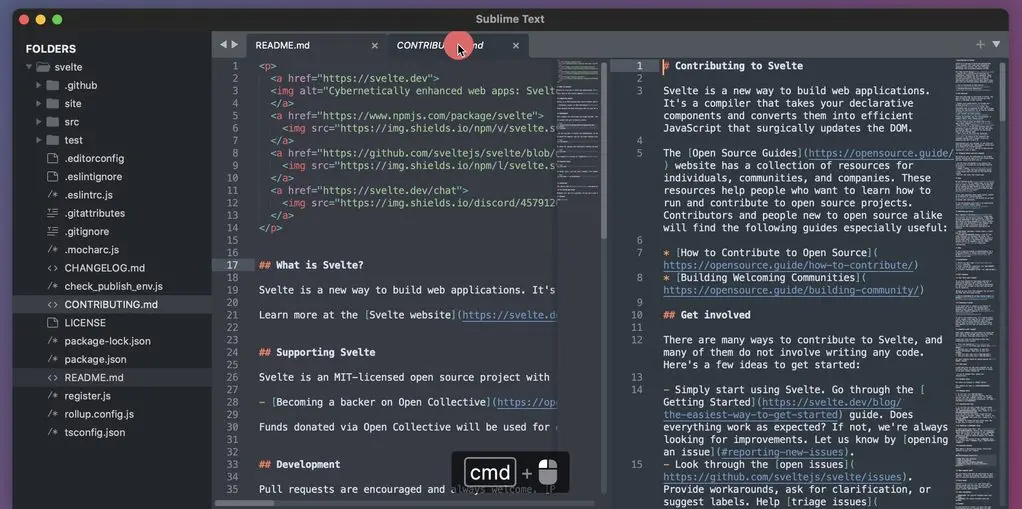Click the test folder icon

tap(53, 139)
